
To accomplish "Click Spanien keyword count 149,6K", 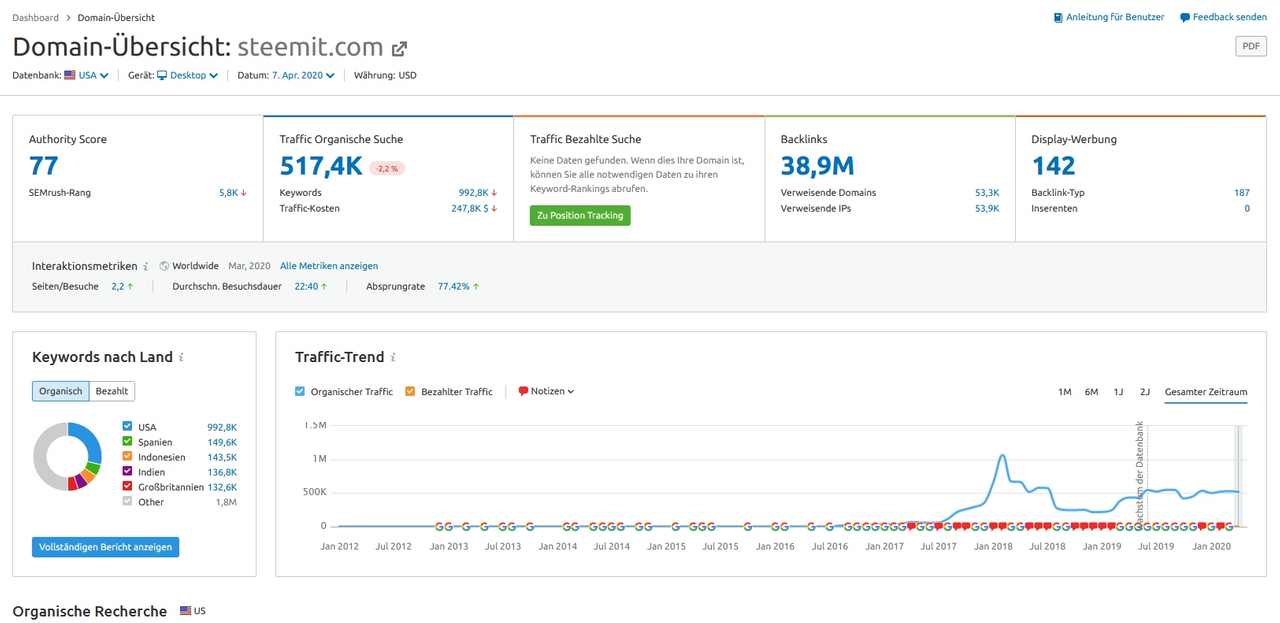I will point(222,442).
